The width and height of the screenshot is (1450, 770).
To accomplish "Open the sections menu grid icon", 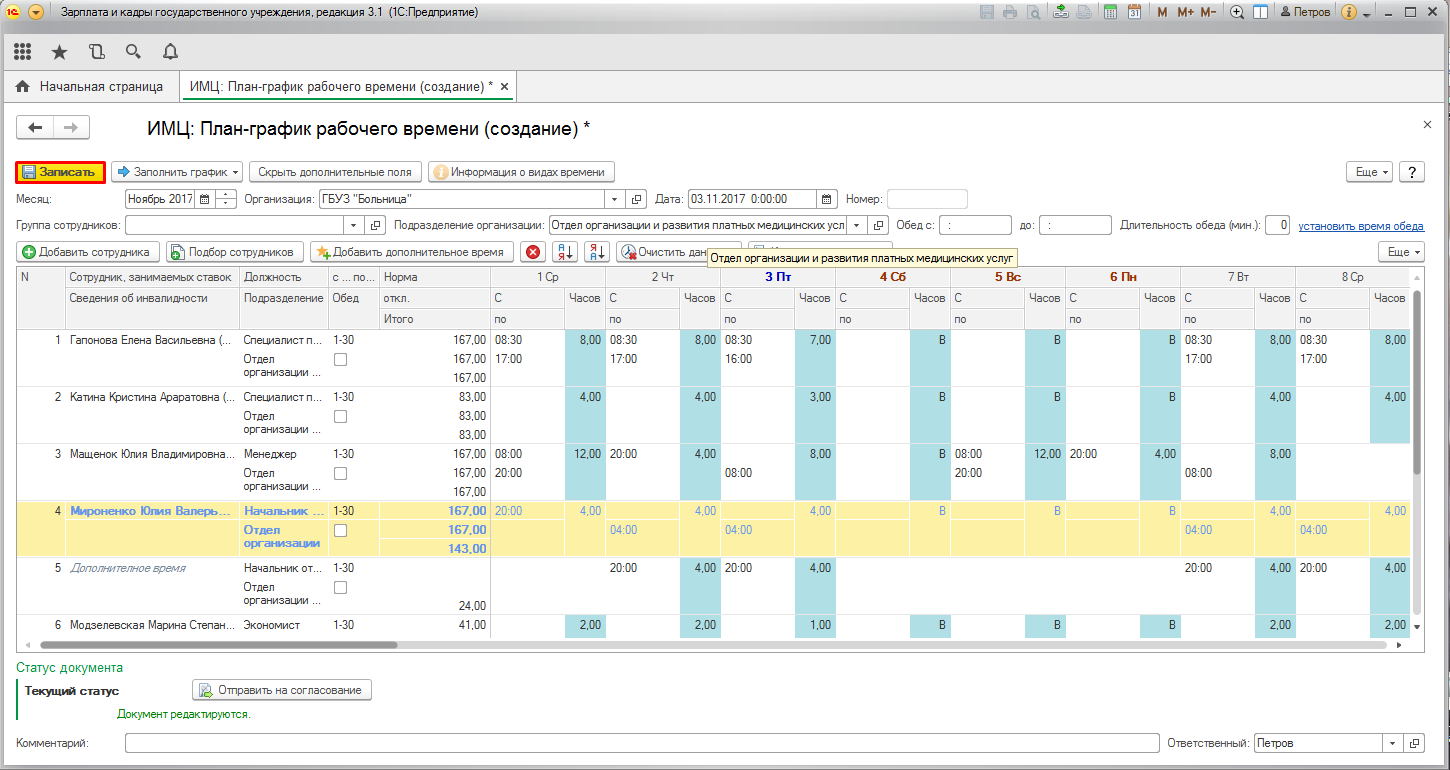I will click(23, 51).
